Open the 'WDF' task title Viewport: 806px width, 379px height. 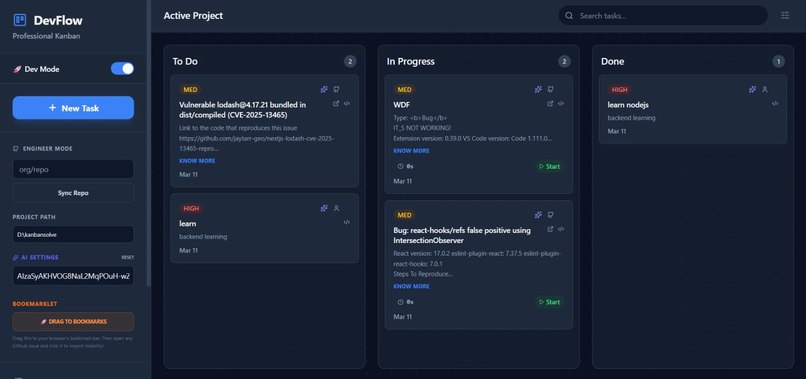(x=401, y=105)
